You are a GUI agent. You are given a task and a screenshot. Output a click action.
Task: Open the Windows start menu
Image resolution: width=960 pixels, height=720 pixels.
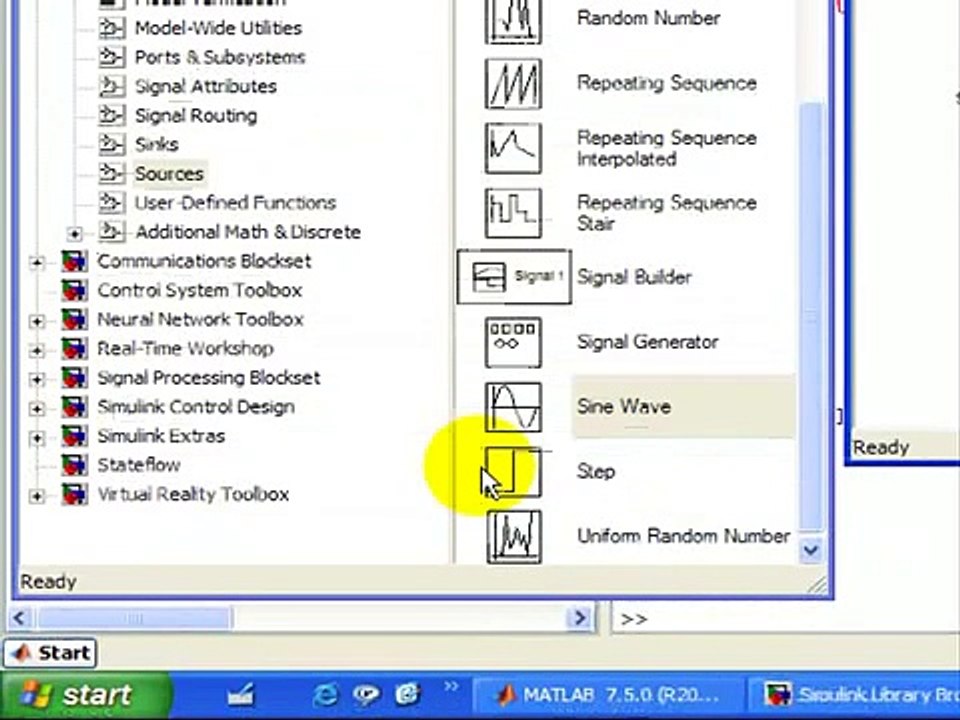click(x=86, y=696)
